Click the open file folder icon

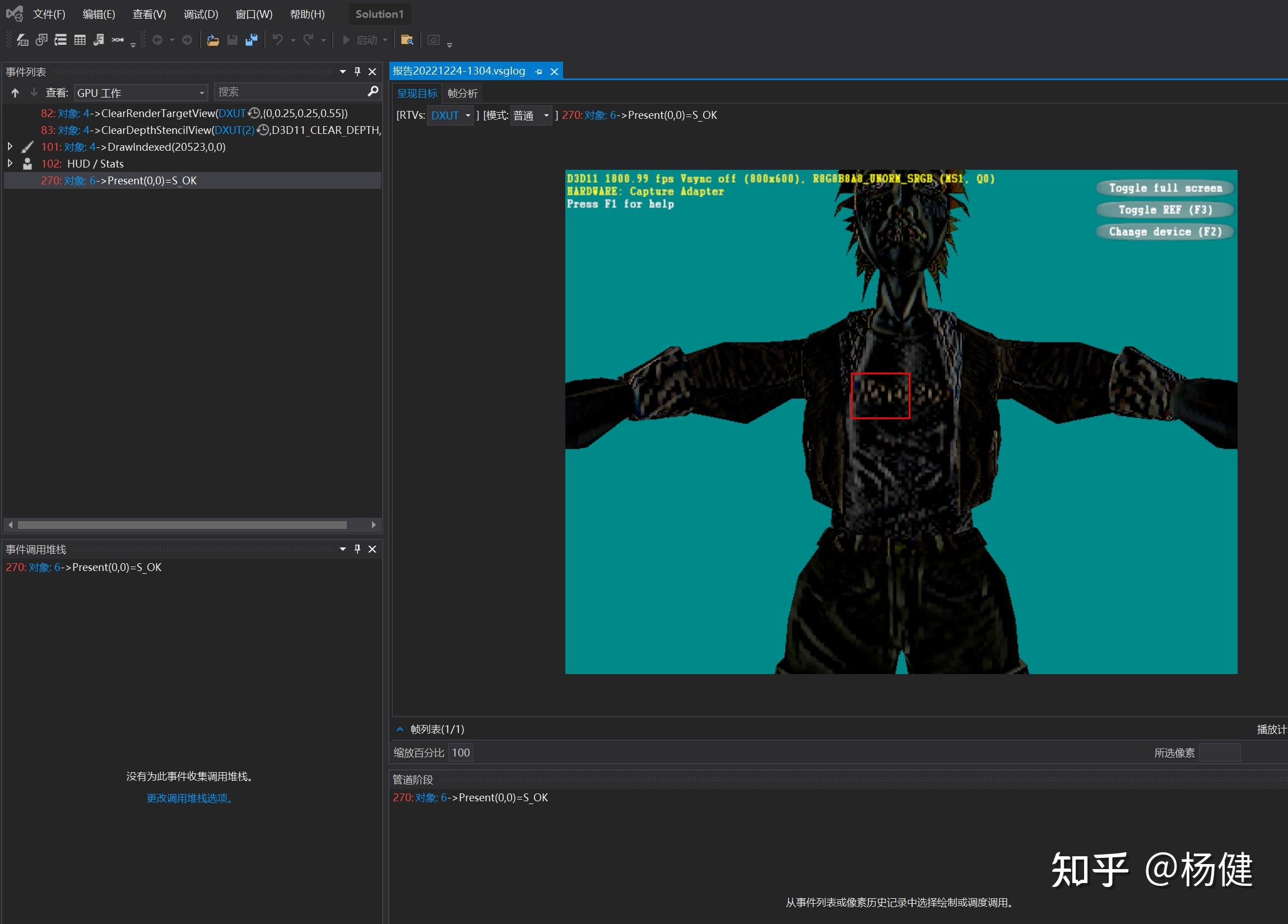pyautogui.click(x=213, y=40)
